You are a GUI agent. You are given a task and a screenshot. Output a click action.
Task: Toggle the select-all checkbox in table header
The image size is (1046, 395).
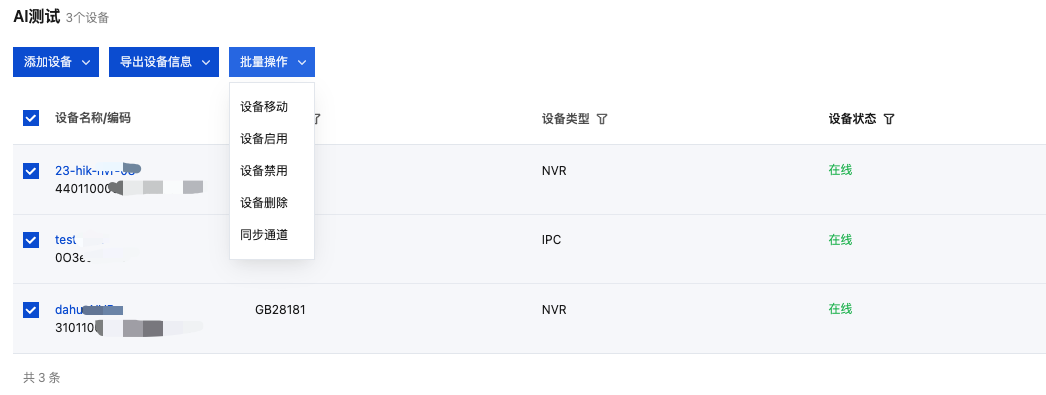[x=31, y=118]
